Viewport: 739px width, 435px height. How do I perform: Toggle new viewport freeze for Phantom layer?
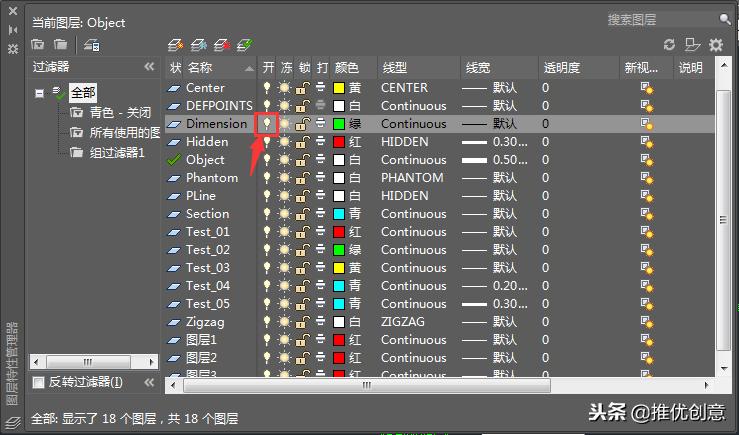[647, 178]
